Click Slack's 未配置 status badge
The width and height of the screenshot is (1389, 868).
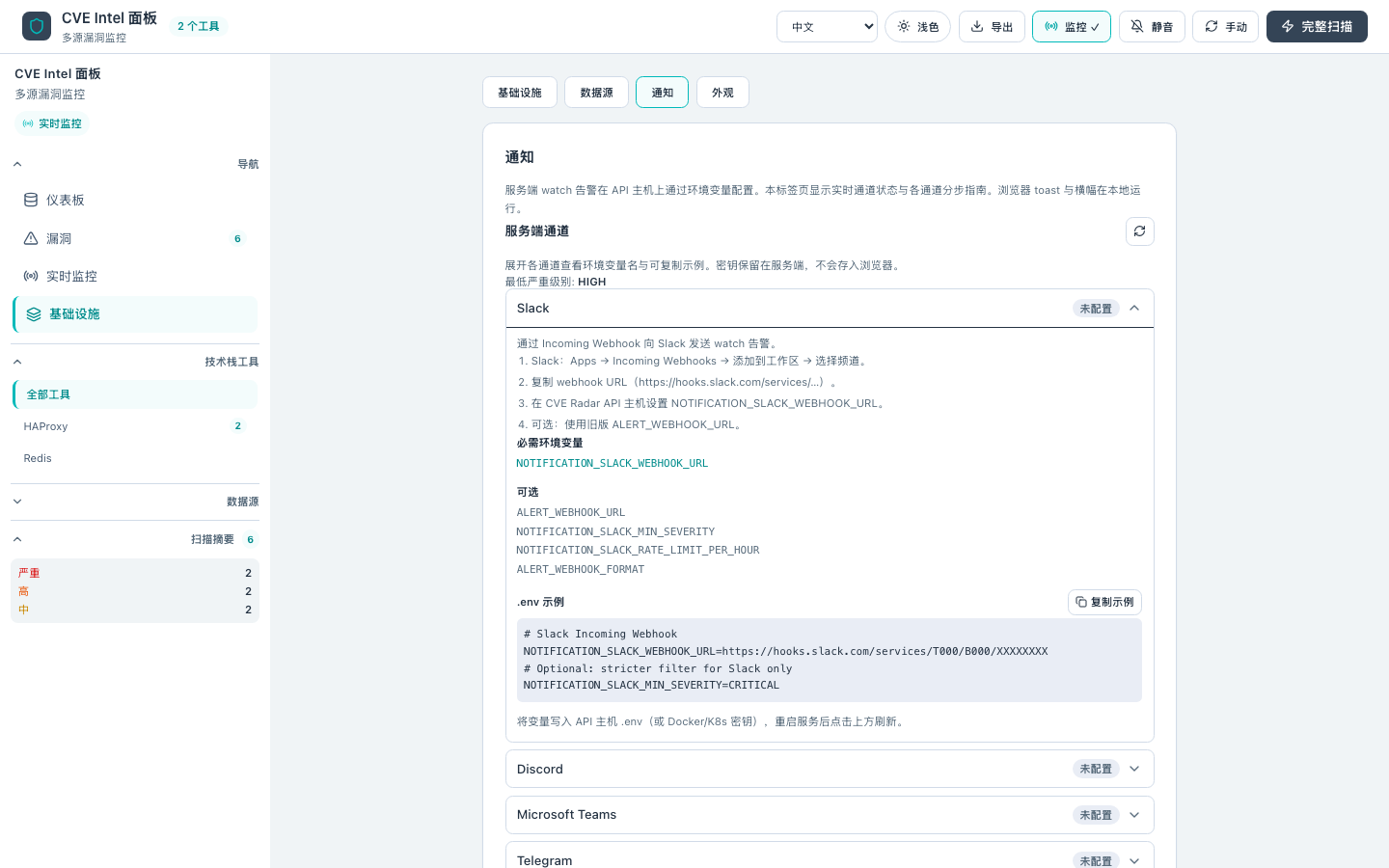tap(1096, 309)
